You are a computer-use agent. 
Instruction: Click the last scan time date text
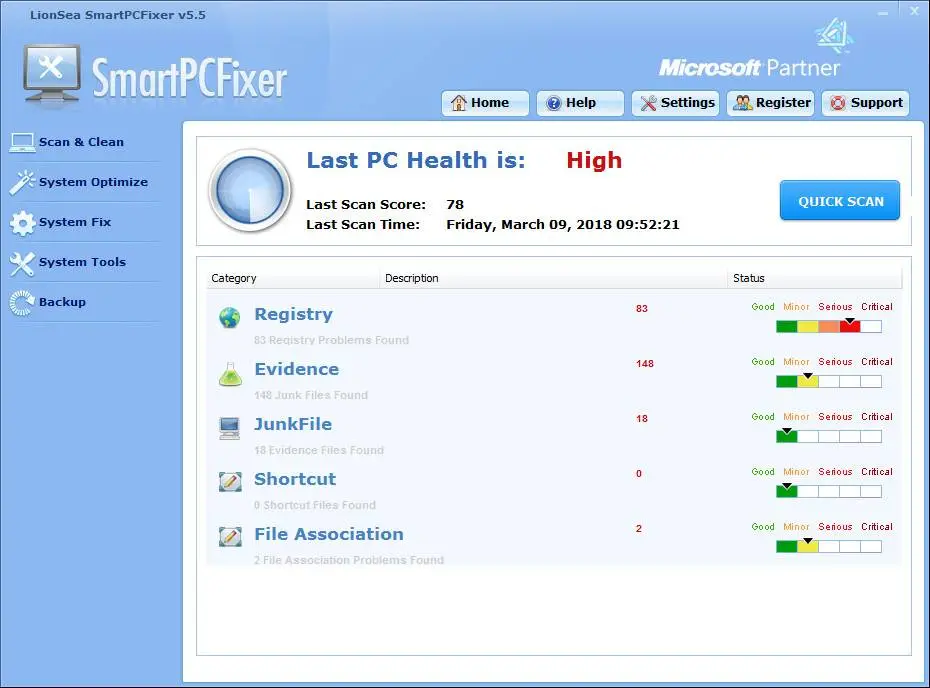[563, 225]
